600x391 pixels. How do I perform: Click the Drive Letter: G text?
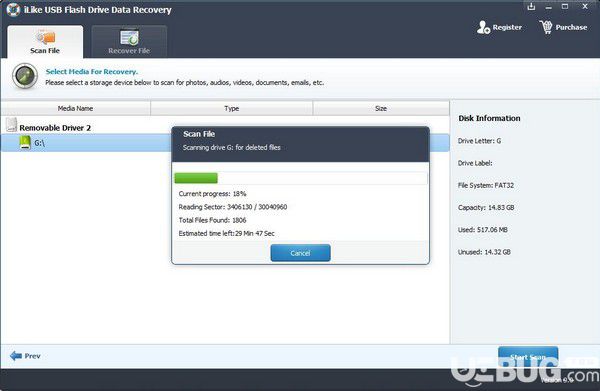[479, 141]
